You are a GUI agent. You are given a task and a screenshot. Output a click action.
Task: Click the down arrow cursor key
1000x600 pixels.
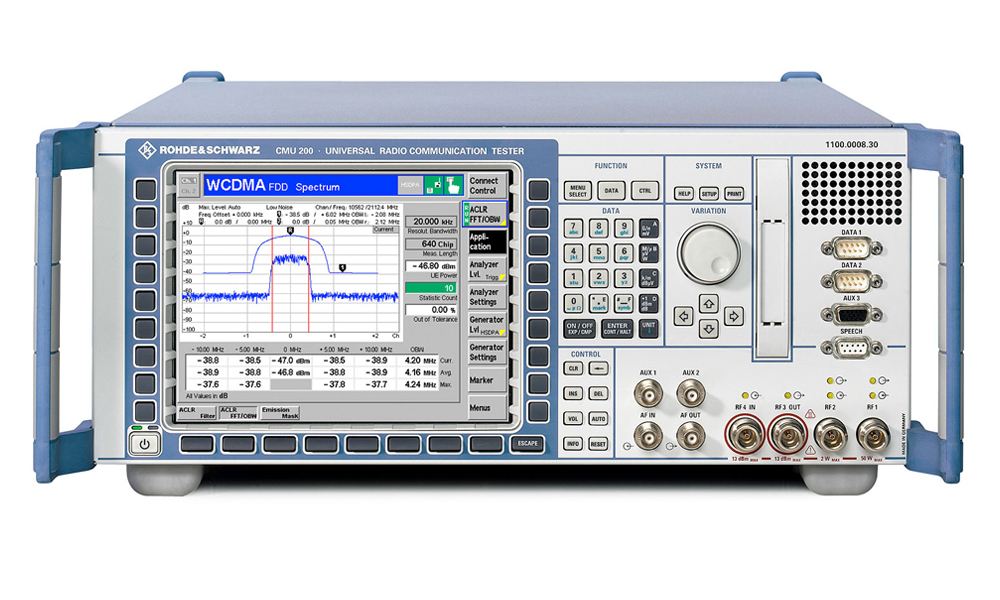coord(709,329)
